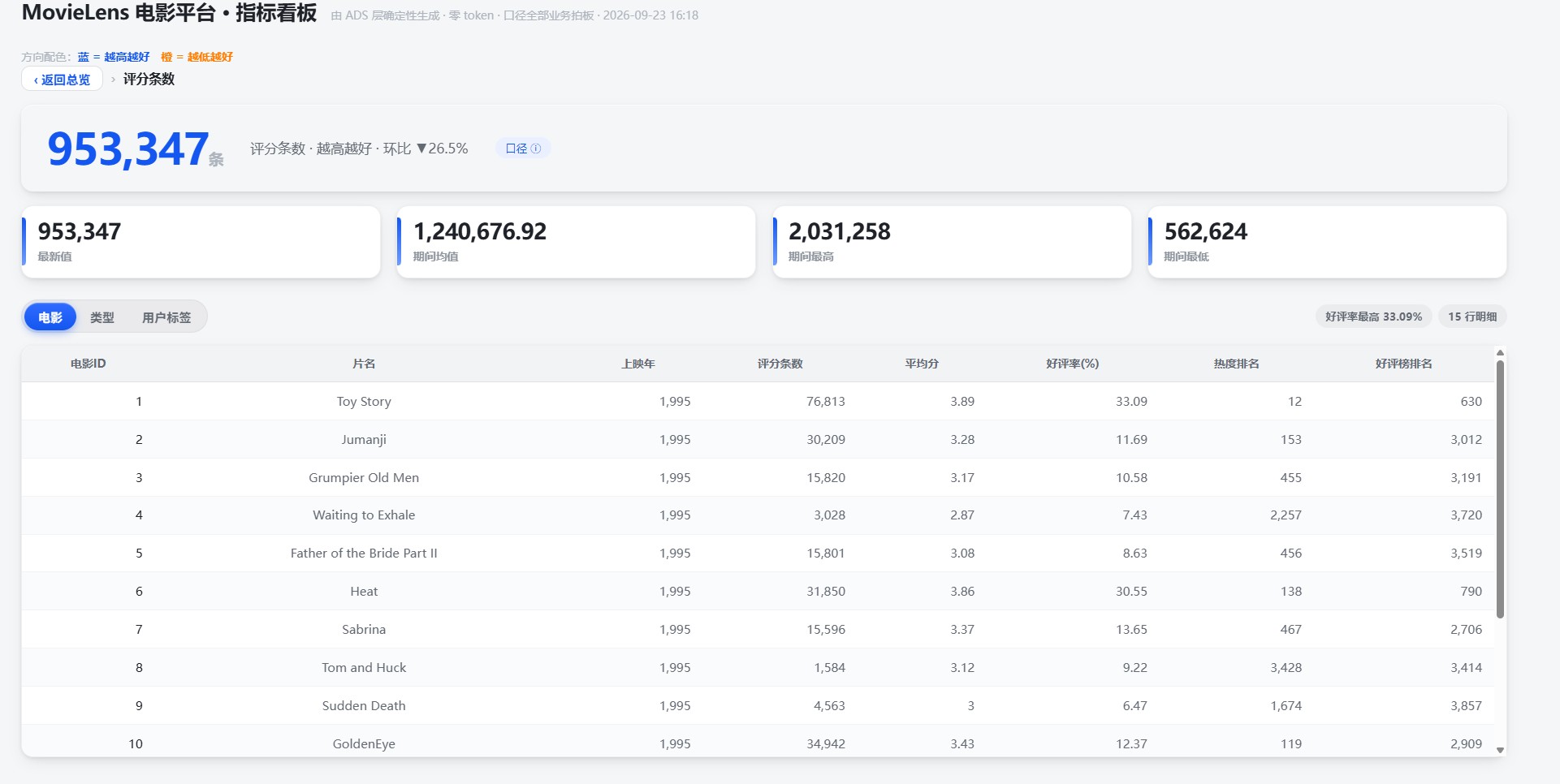Click the 最新值 953,347 summary card
This screenshot has width=1560, height=784.
pyautogui.click(x=201, y=242)
